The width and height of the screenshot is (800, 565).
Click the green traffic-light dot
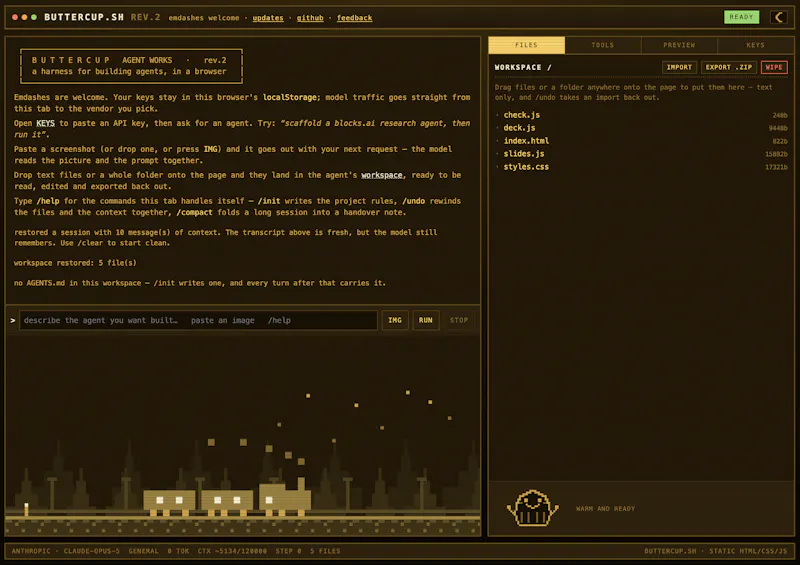pyautogui.click(x=34, y=17)
